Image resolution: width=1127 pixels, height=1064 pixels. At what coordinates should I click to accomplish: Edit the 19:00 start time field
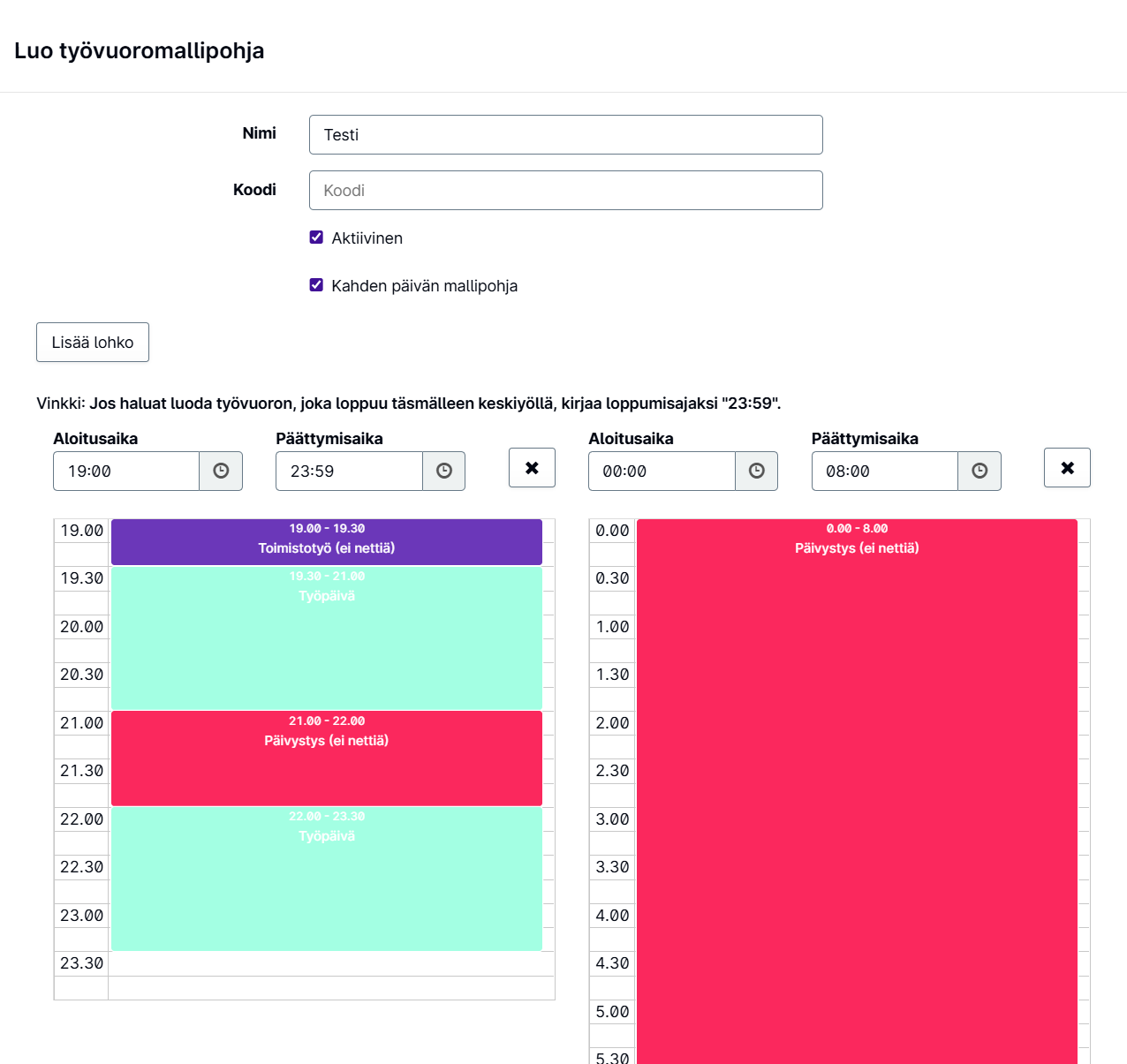126,472
